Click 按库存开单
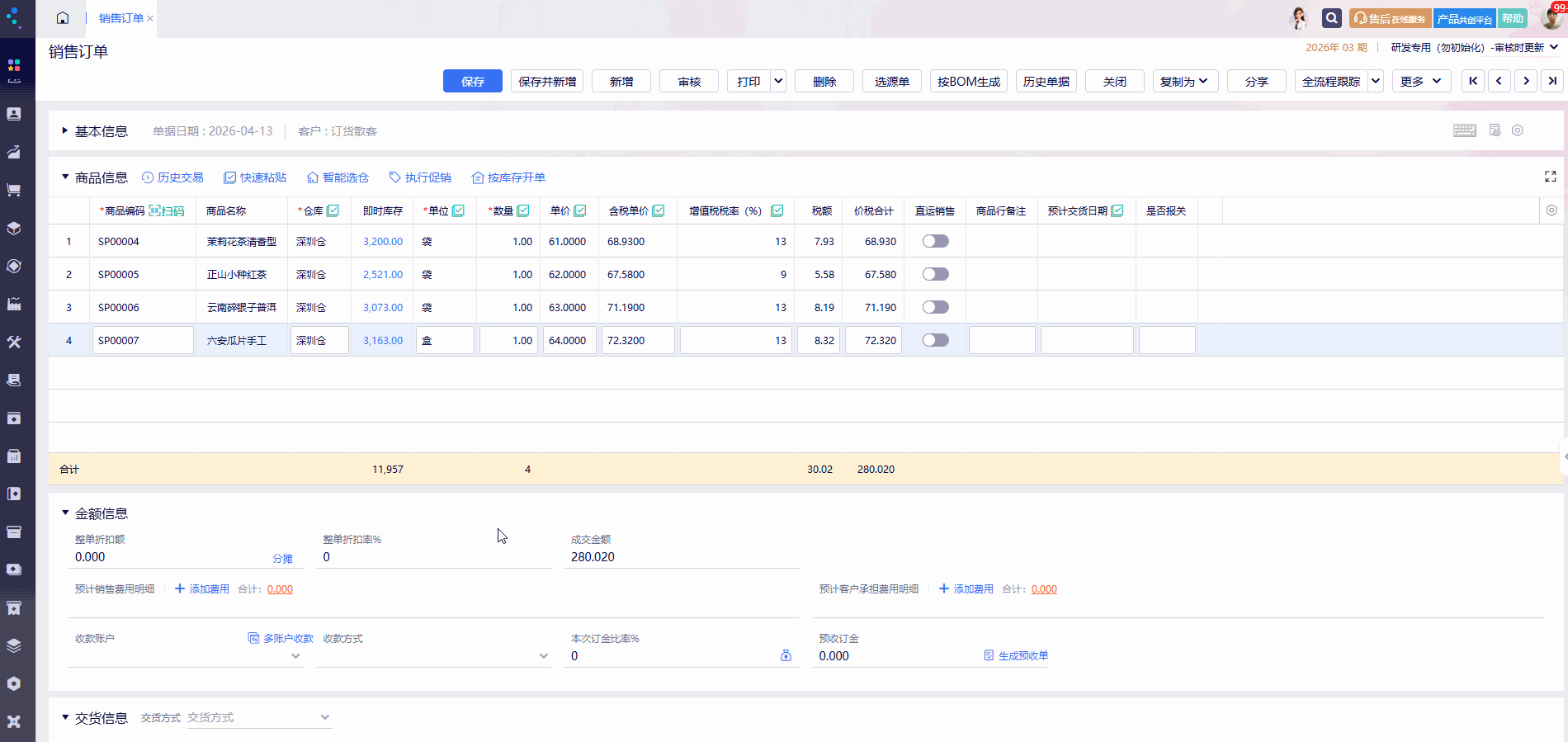This screenshot has width=1568, height=742. pos(508,177)
